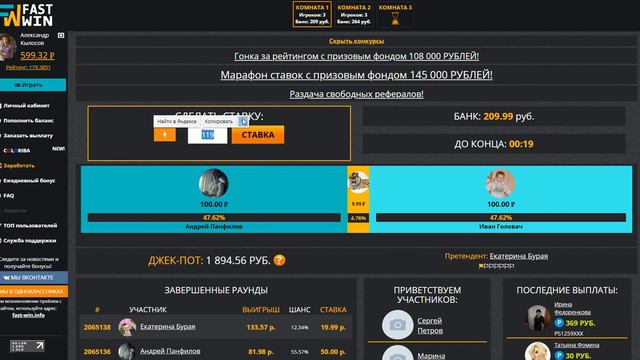Click the blue Играть button
640x360 pixels.
[33, 85]
